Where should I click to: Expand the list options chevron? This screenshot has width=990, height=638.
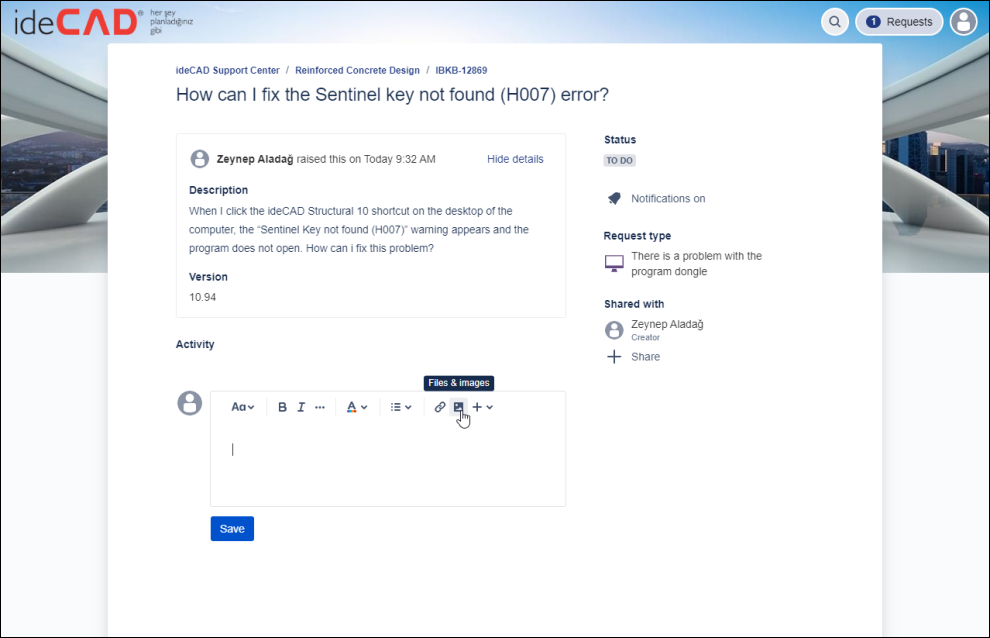click(x=409, y=407)
